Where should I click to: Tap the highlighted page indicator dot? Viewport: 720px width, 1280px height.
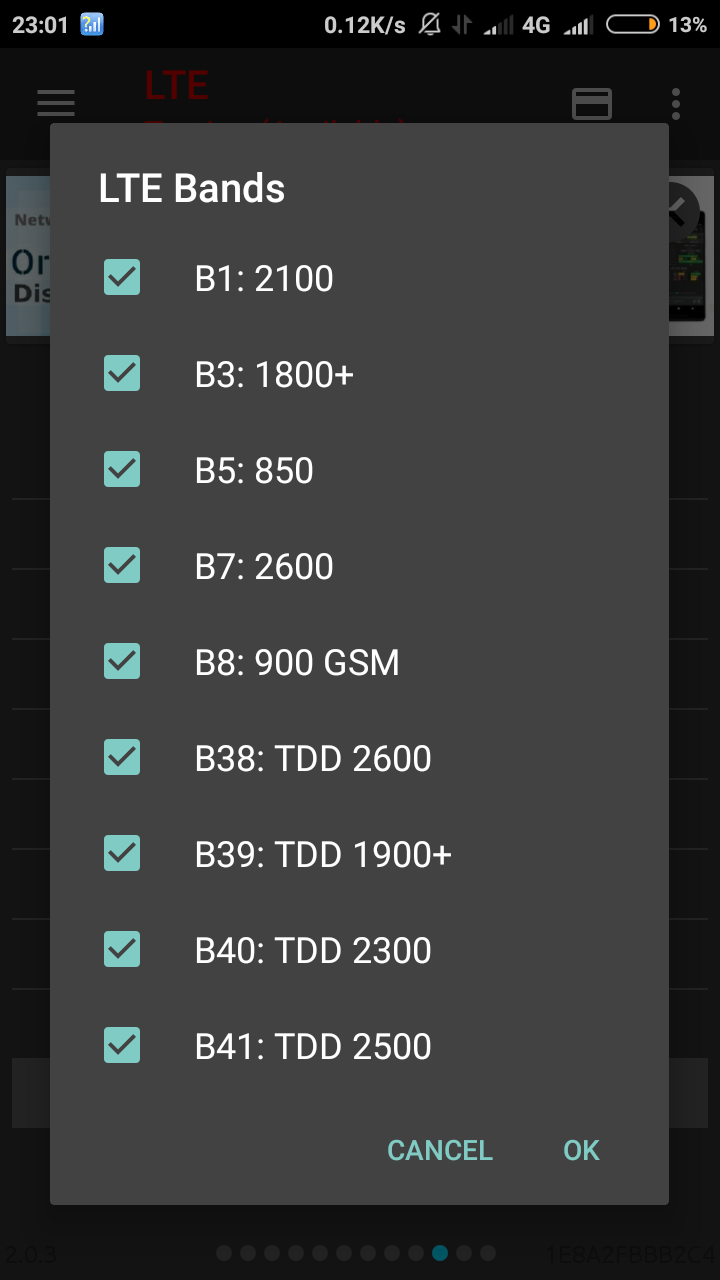(440, 1253)
